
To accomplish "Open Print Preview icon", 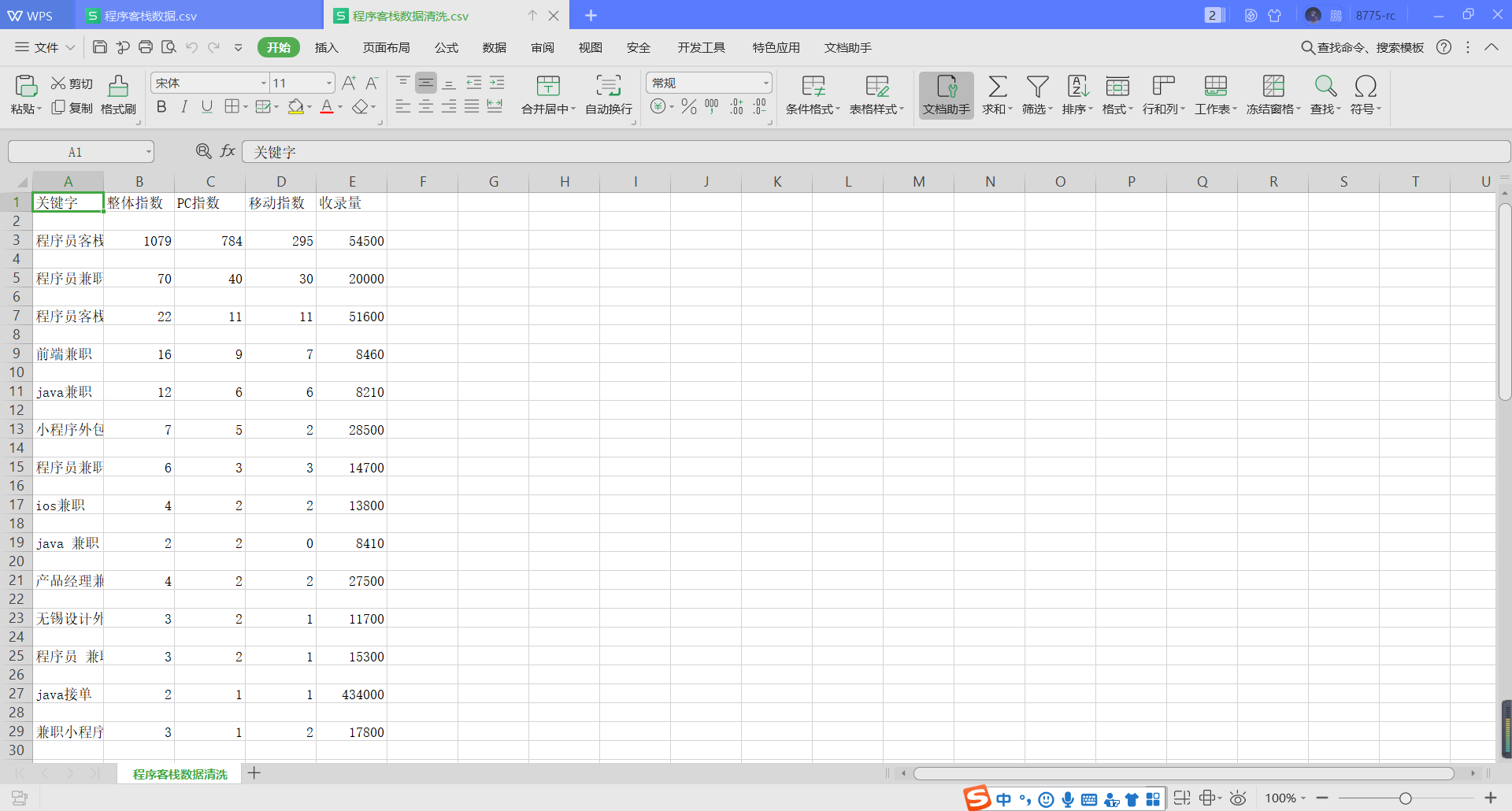I will pyautogui.click(x=169, y=47).
